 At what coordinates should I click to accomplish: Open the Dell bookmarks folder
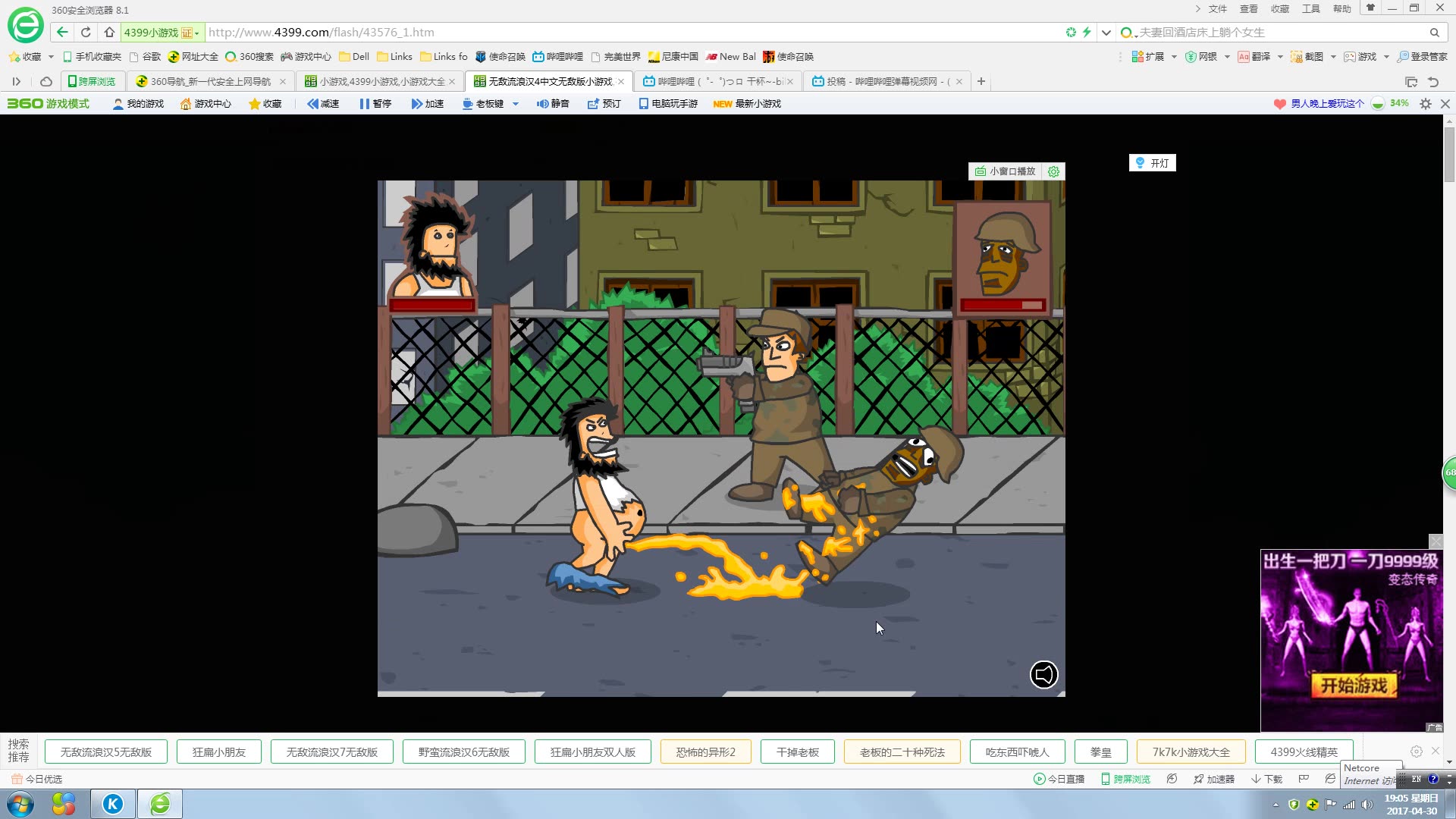[354, 57]
